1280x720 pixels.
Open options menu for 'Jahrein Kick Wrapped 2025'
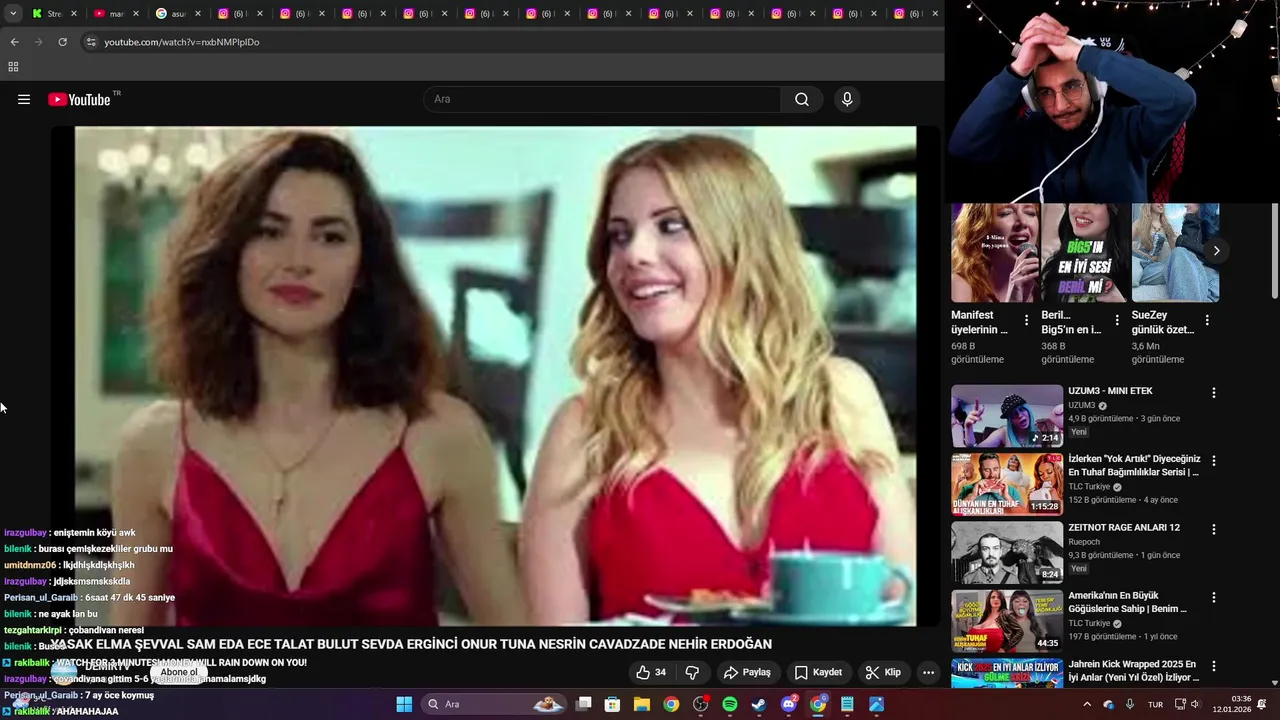1214,665
